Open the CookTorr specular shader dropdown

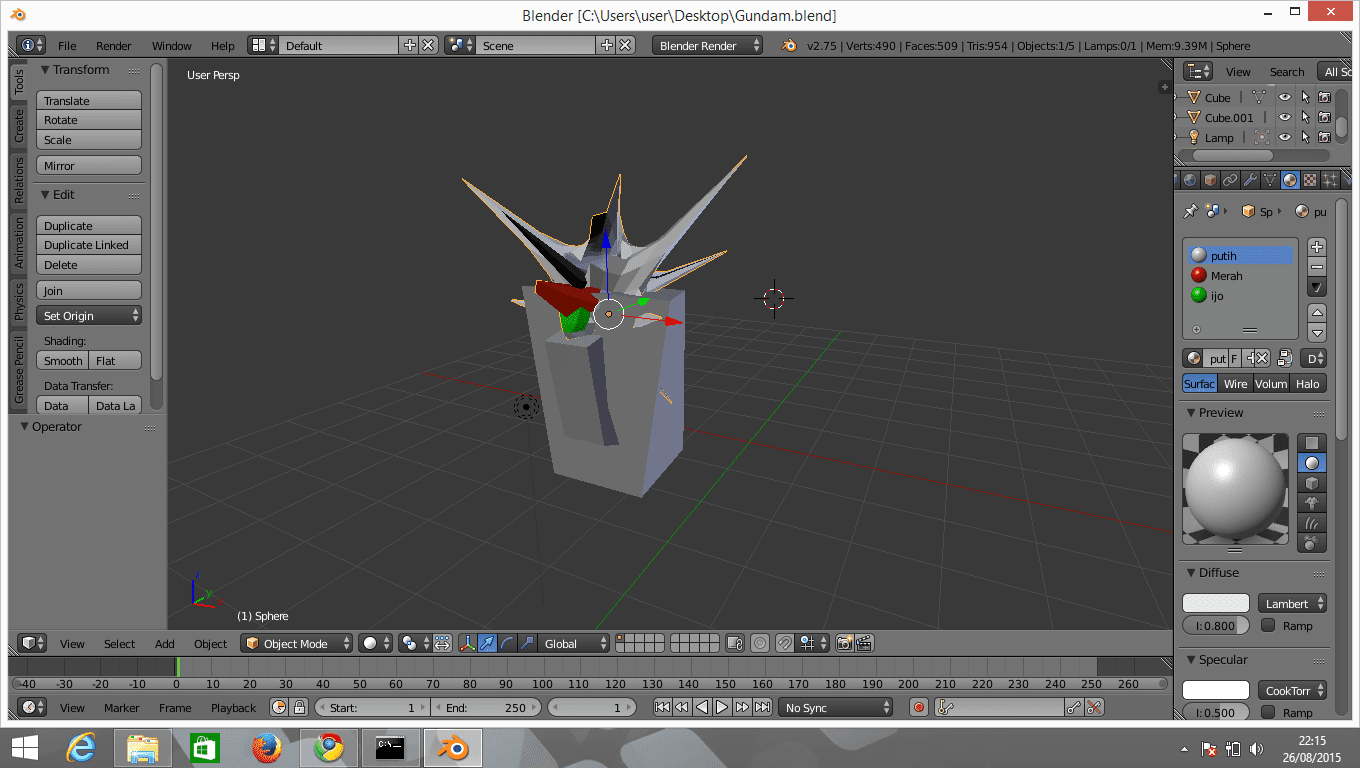1292,691
